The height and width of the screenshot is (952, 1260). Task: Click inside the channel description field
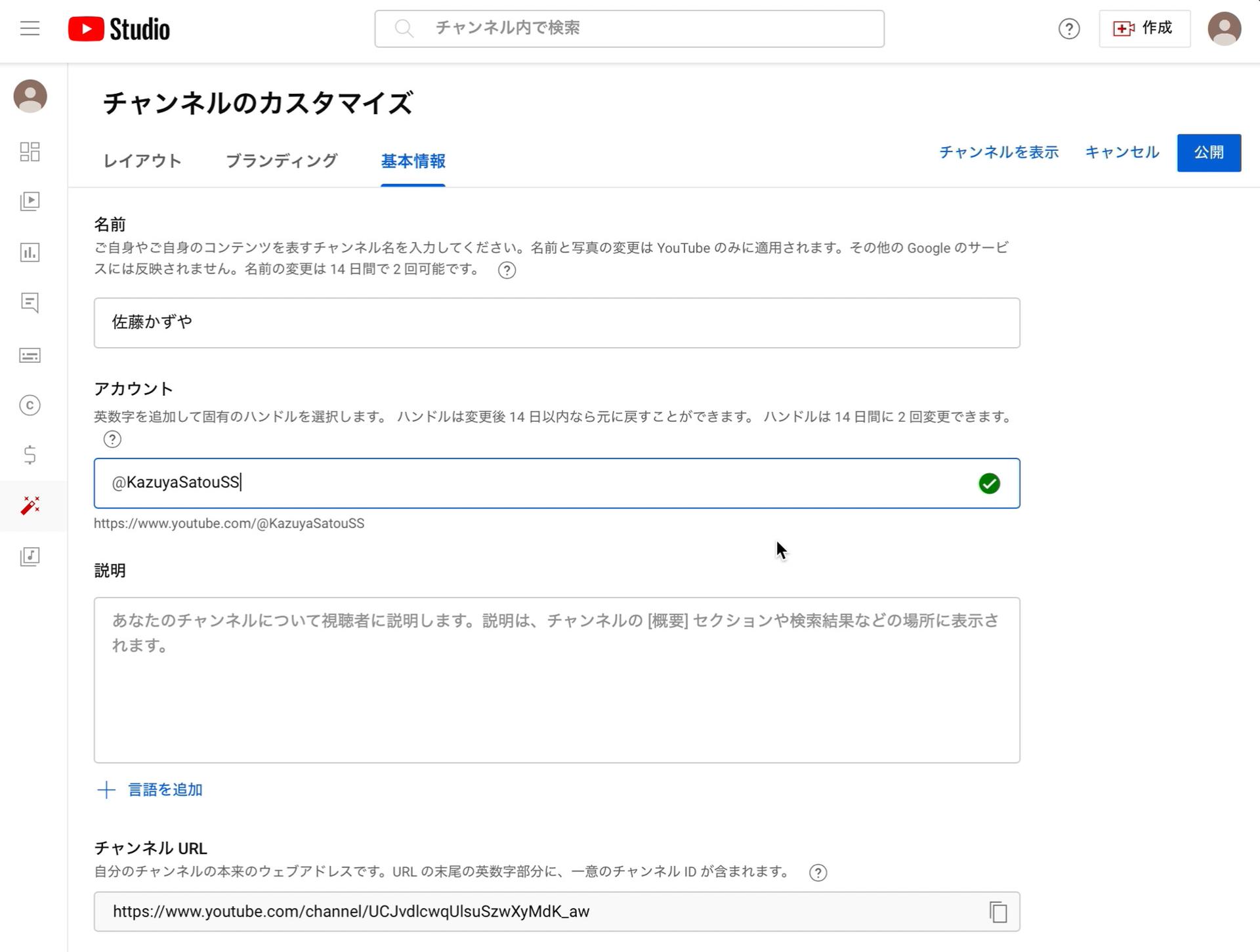(558, 679)
